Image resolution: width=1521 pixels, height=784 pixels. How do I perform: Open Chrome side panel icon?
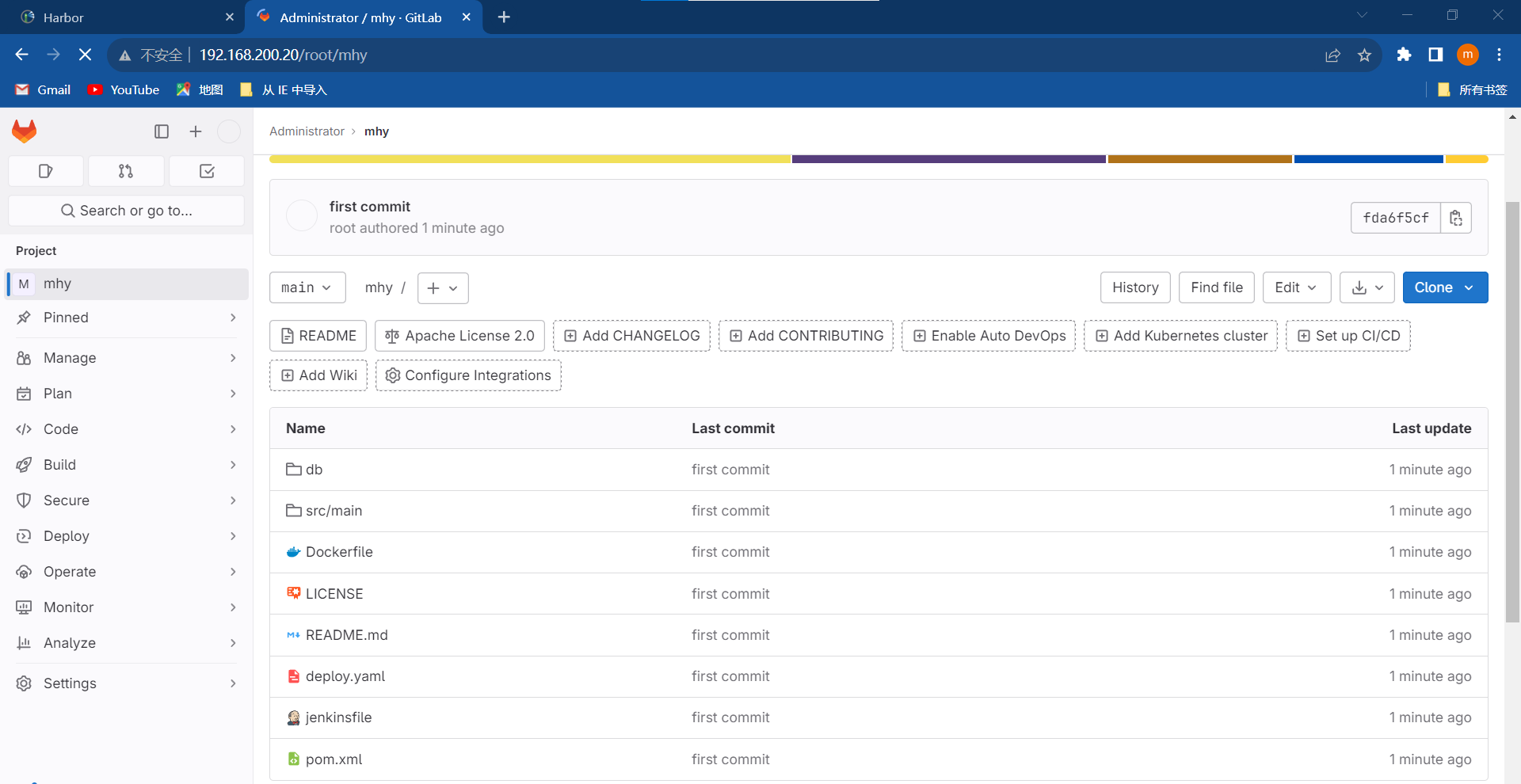click(x=1435, y=55)
